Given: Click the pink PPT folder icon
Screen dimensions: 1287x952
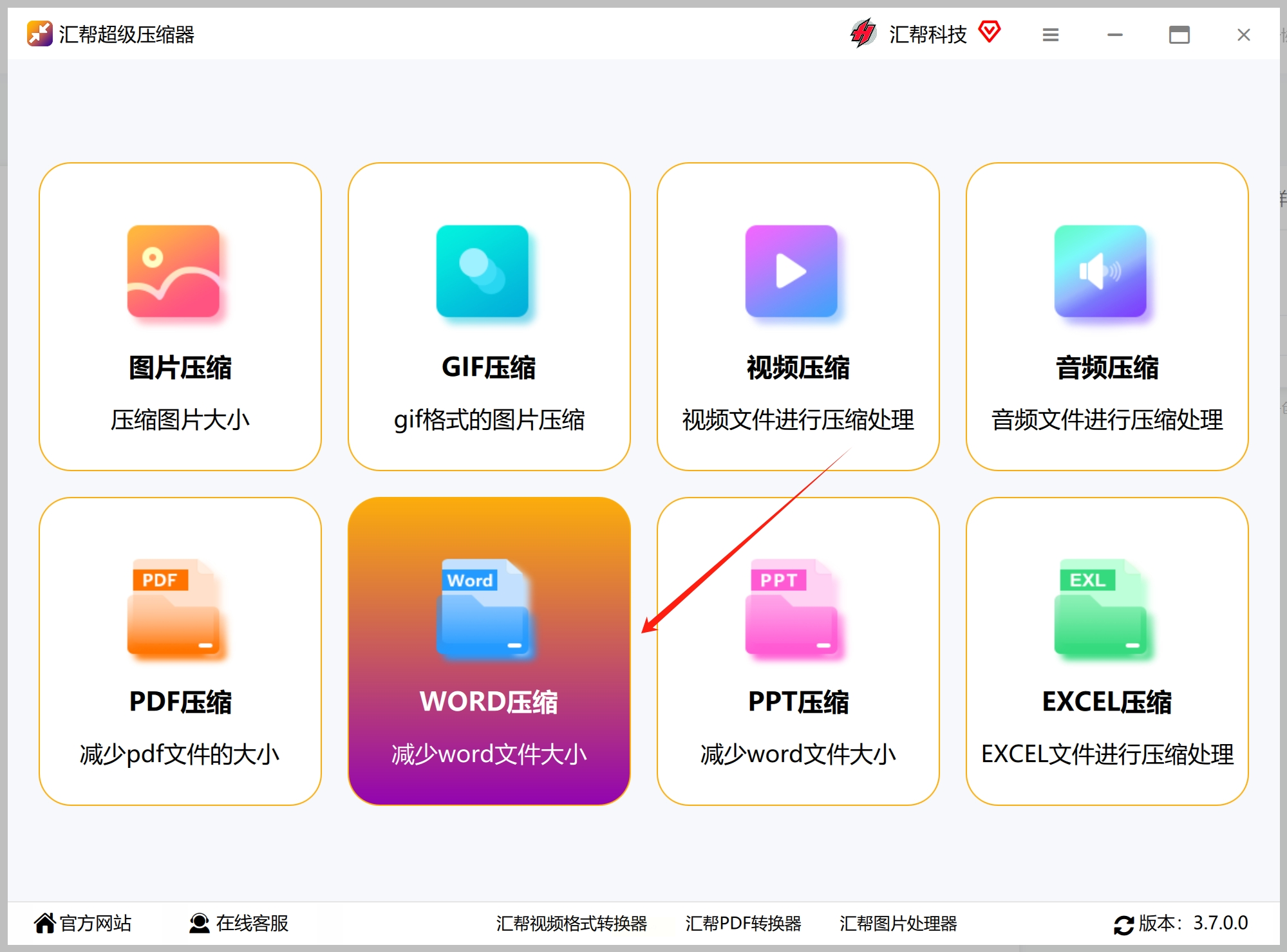Looking at the screenshot, I should [x=791, y=607].
